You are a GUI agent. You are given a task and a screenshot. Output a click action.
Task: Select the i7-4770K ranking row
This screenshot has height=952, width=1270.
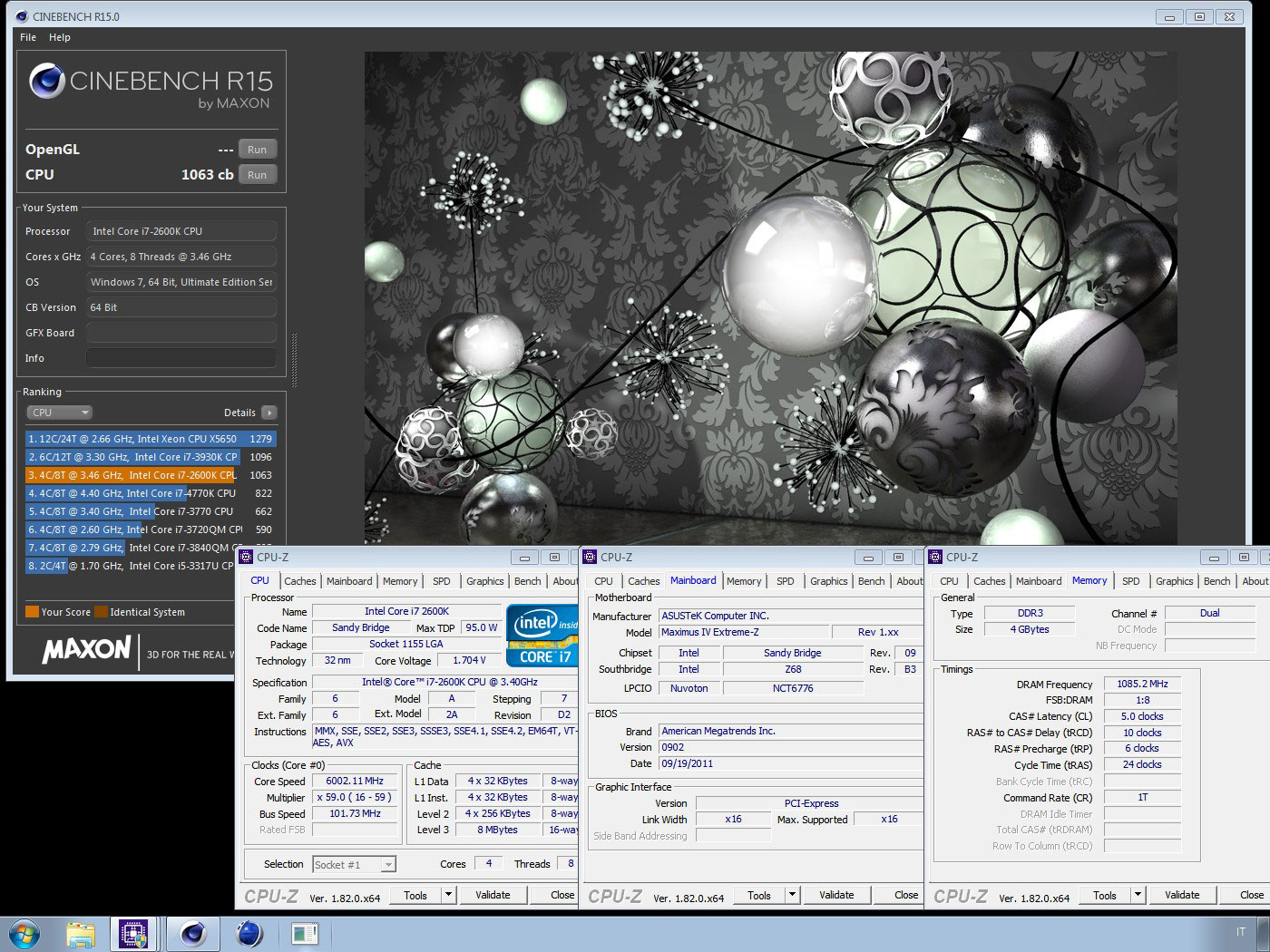[151, 493]
